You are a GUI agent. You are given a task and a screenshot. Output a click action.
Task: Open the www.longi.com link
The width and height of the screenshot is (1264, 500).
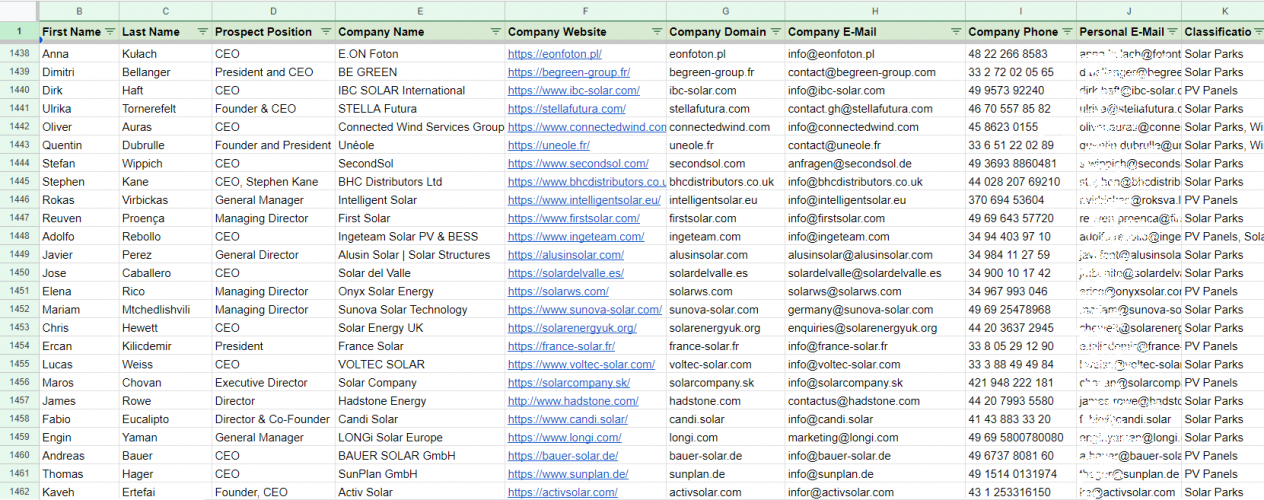(564, 437)
